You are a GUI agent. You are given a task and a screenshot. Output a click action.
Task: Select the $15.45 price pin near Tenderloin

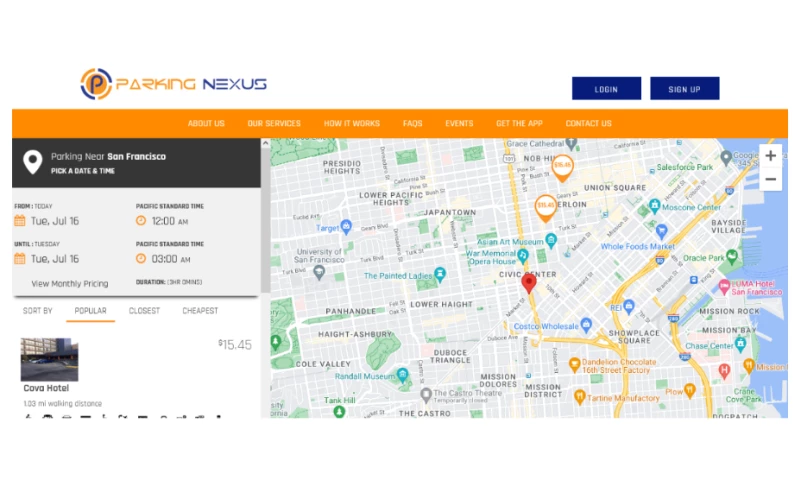tap(545, 208)
